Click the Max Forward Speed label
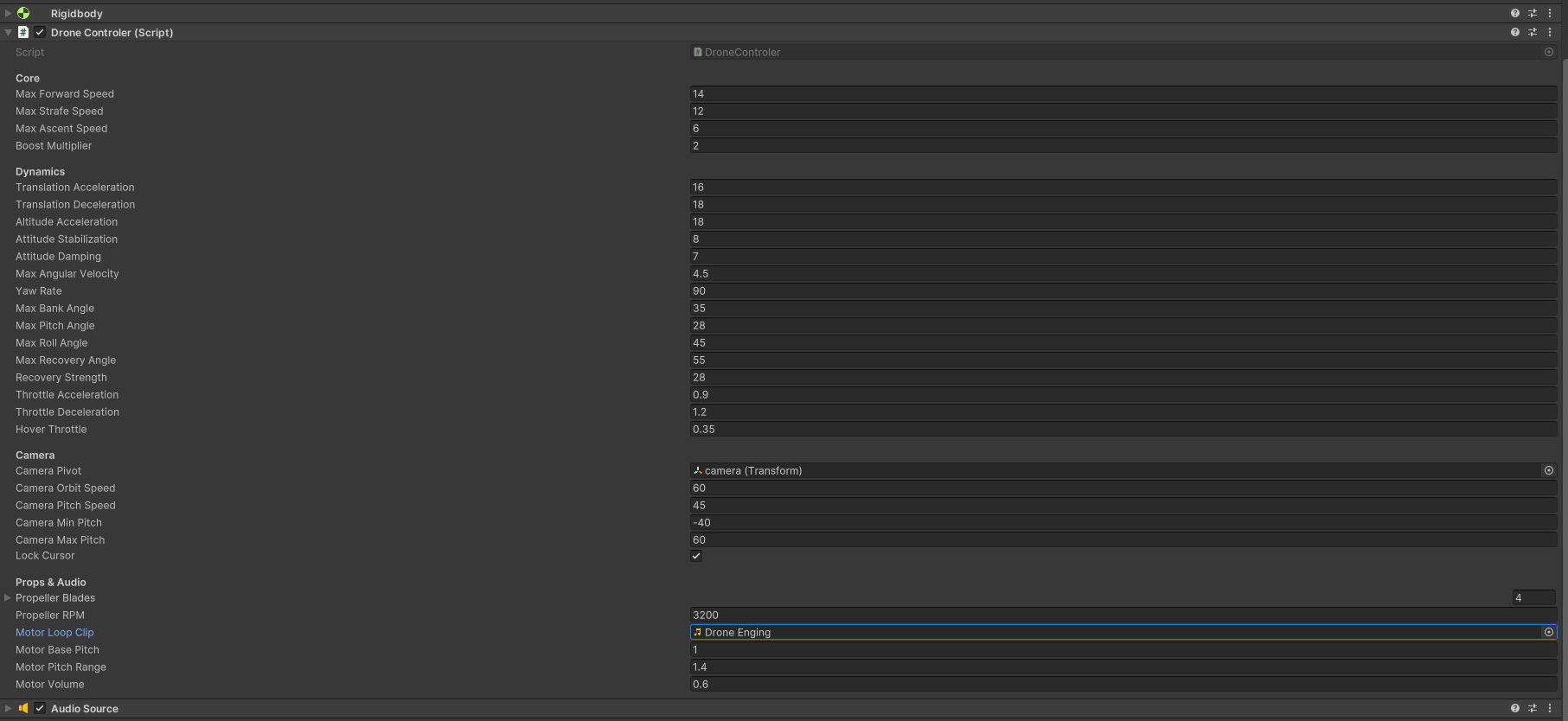Viewport: 1568px width, 721px height. [65, 93]
